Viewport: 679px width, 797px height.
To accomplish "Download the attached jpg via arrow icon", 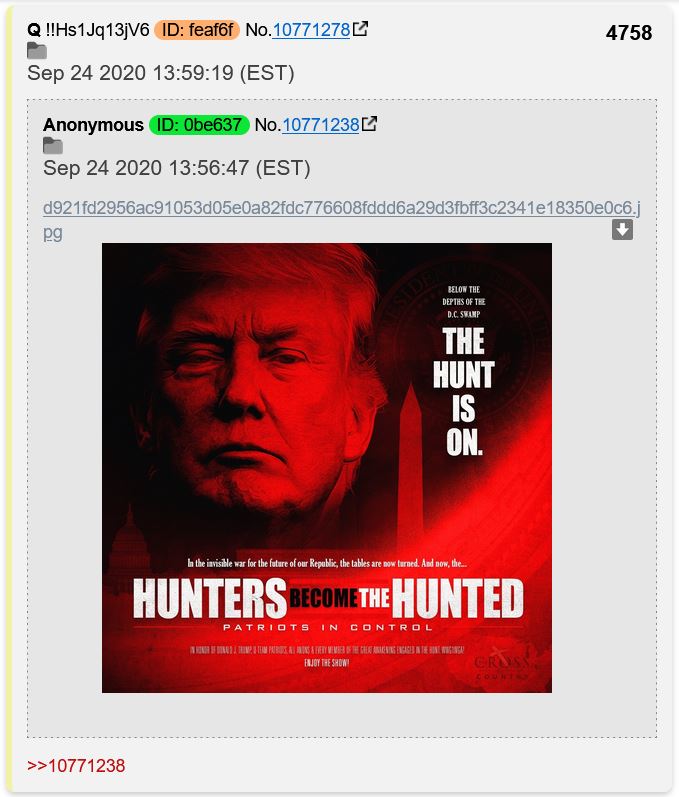I will pyautogui.click(x=622, y=230).
